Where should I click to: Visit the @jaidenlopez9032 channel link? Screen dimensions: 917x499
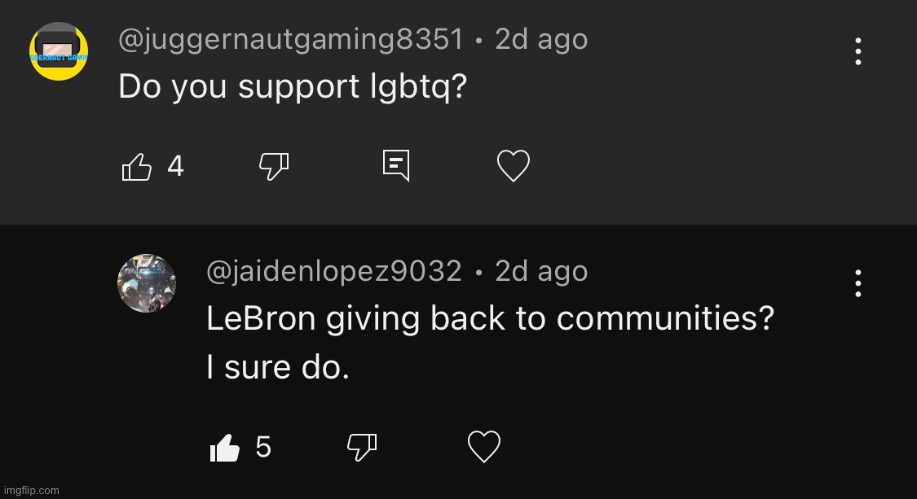coord(334,272)
